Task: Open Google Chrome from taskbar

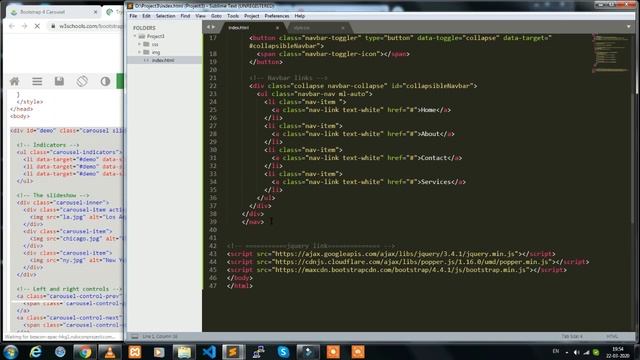Action: point(85,352)
